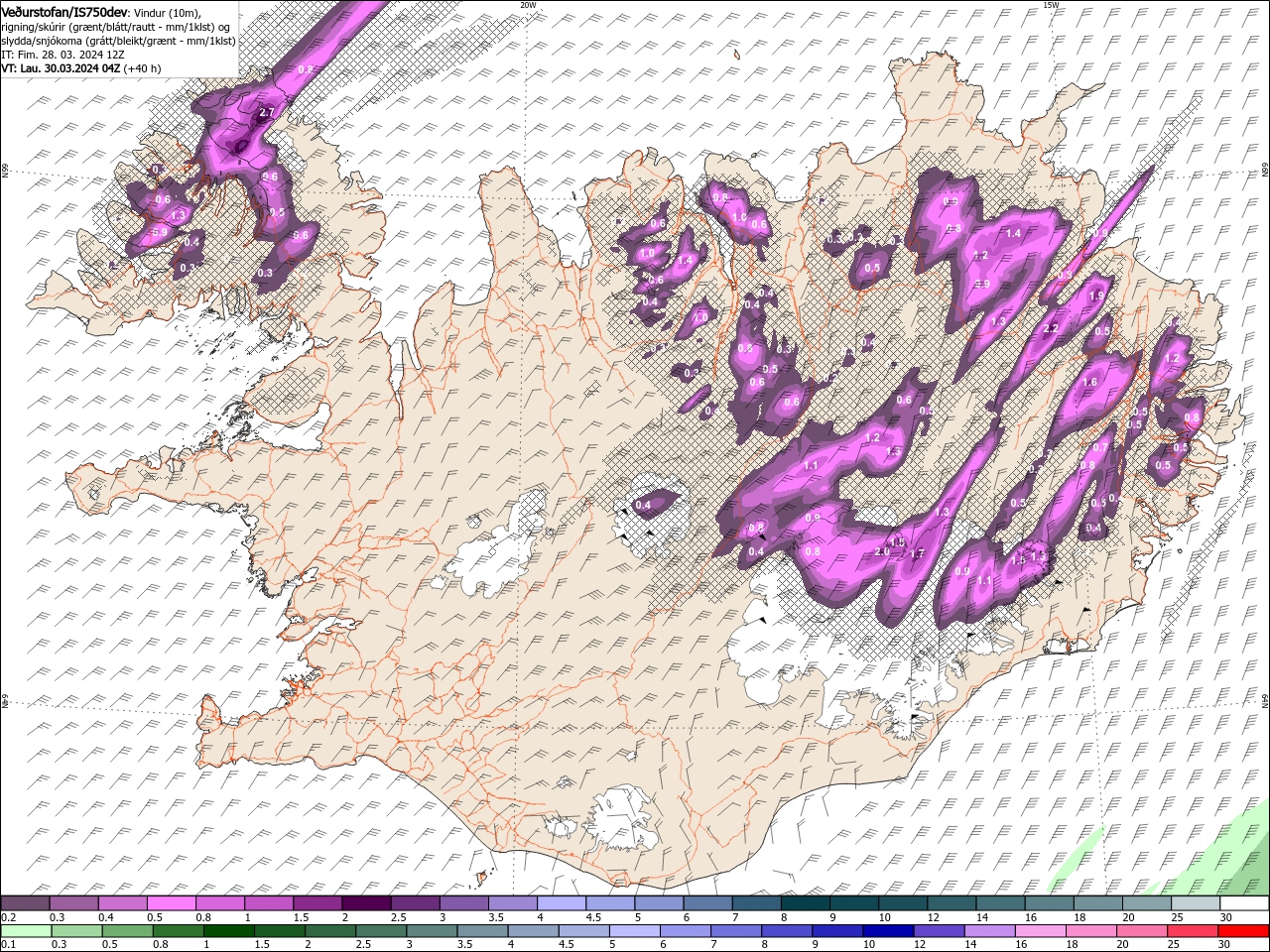Screen dimensions: 1270x952
Task: Select the light pink 16–18 swatch in the lower legend
Action: click(x=1040, y=931)
